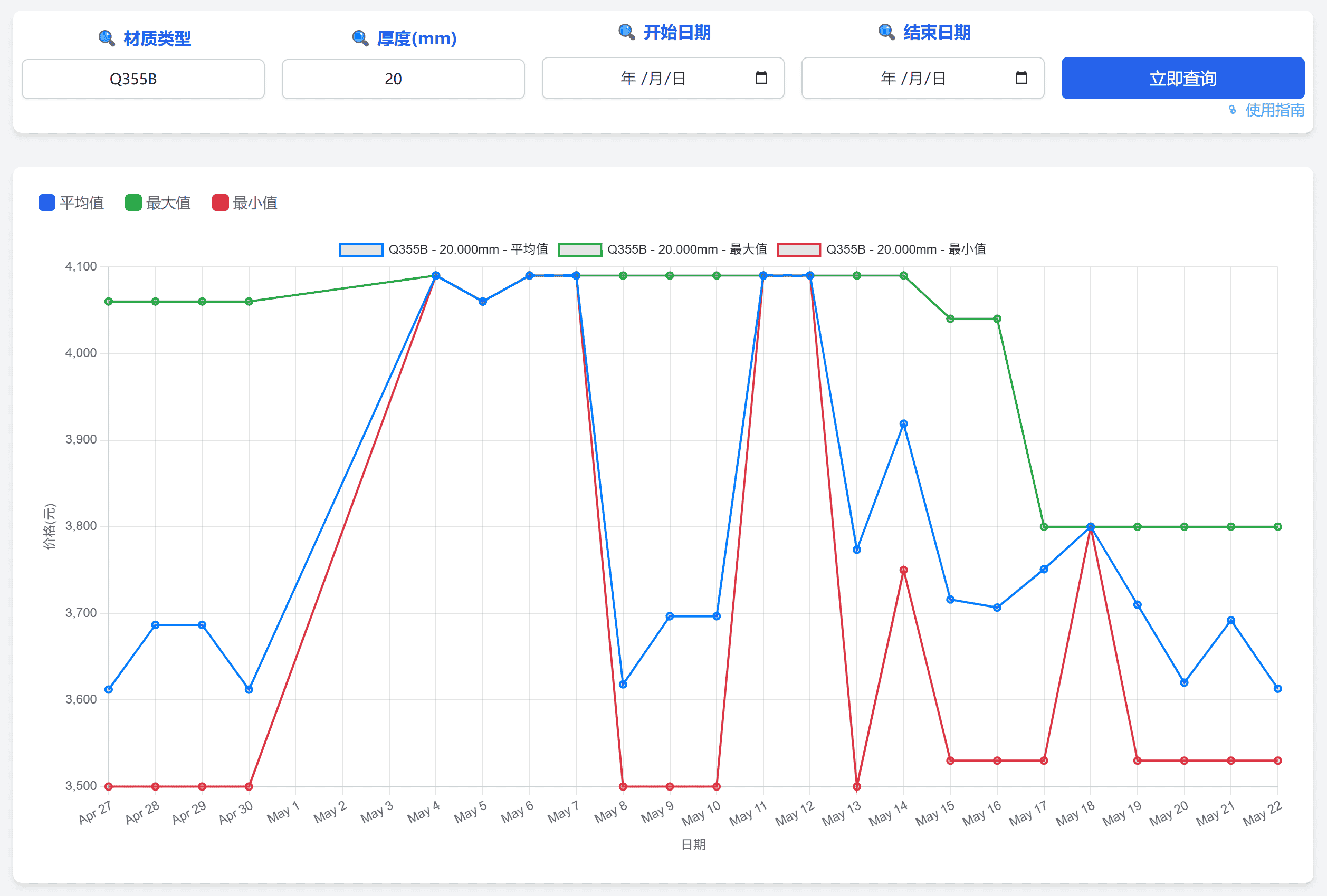This screenshot has height=896, width=1327.
Task: Click the 日期 x-axis title
Action: coord(693,845)
